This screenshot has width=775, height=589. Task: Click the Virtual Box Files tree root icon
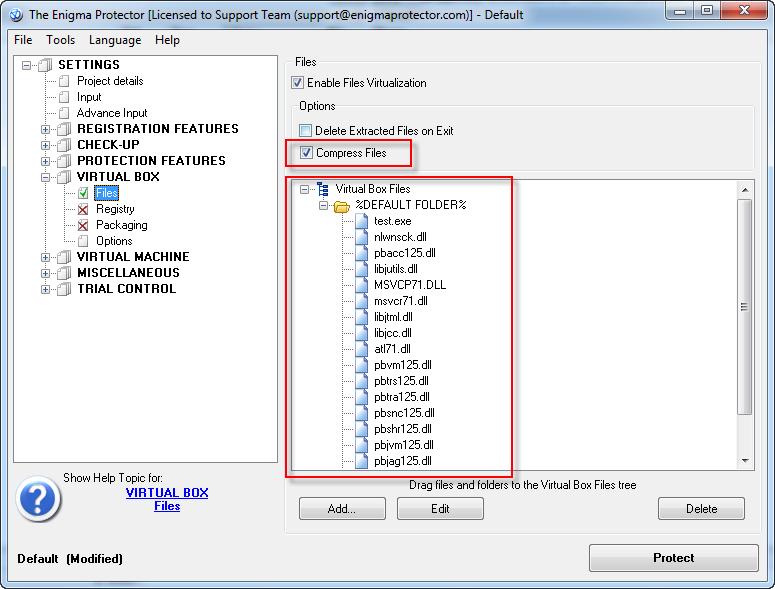pyautogui.click(x=323, y=189)
